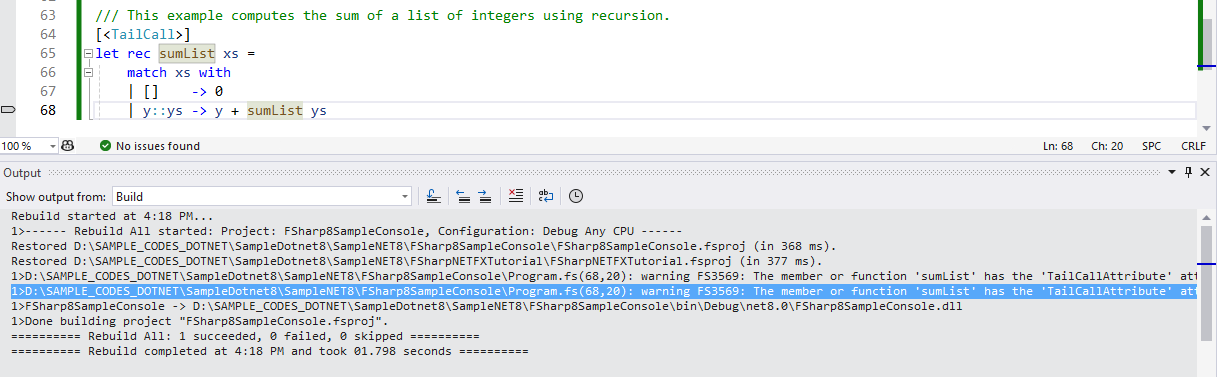Close the Output panel
The height and width of the screenshot is (377, 1217).
1206,173
